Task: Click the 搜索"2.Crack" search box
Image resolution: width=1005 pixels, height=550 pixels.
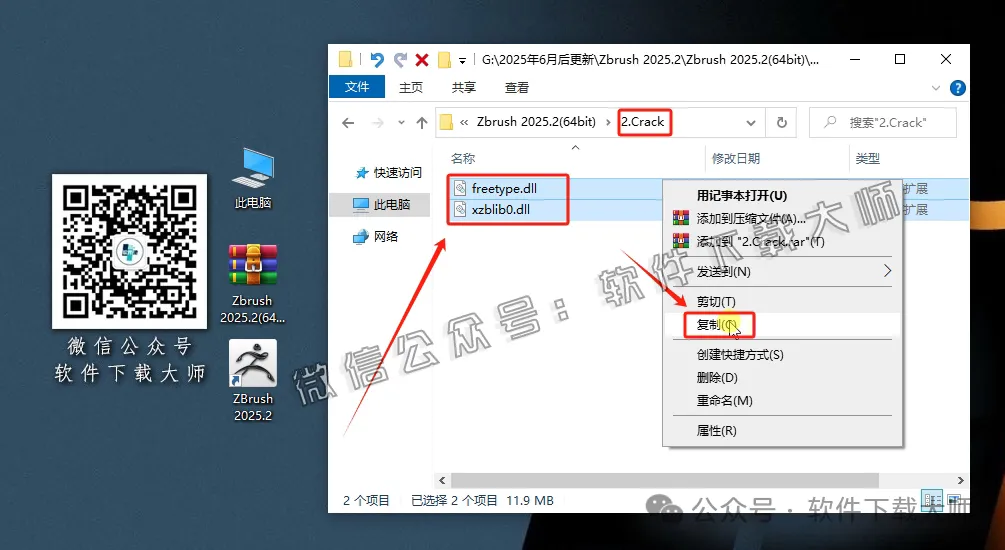Action: click(883, 122)
